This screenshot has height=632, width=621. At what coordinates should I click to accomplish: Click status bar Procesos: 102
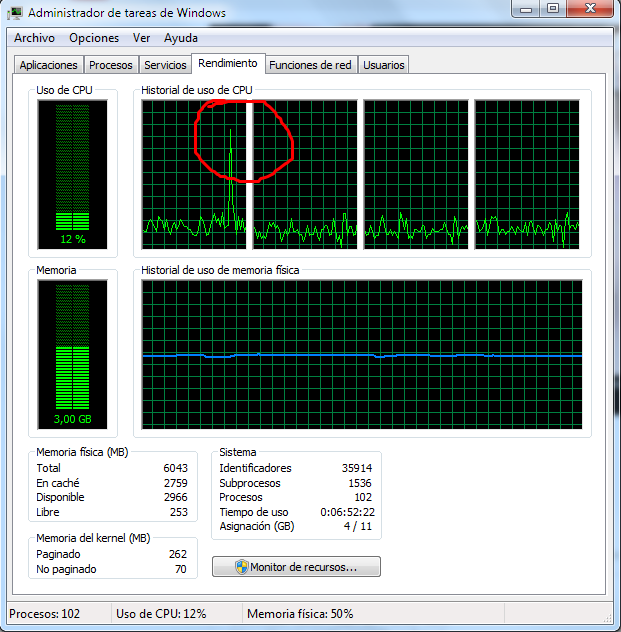(x=44, y=613)
